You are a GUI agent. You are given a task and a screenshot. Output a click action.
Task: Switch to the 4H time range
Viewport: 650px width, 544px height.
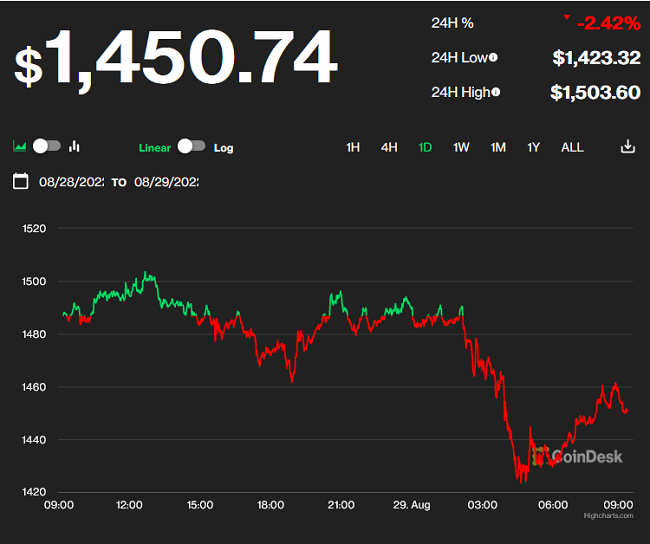coord(389,148)
